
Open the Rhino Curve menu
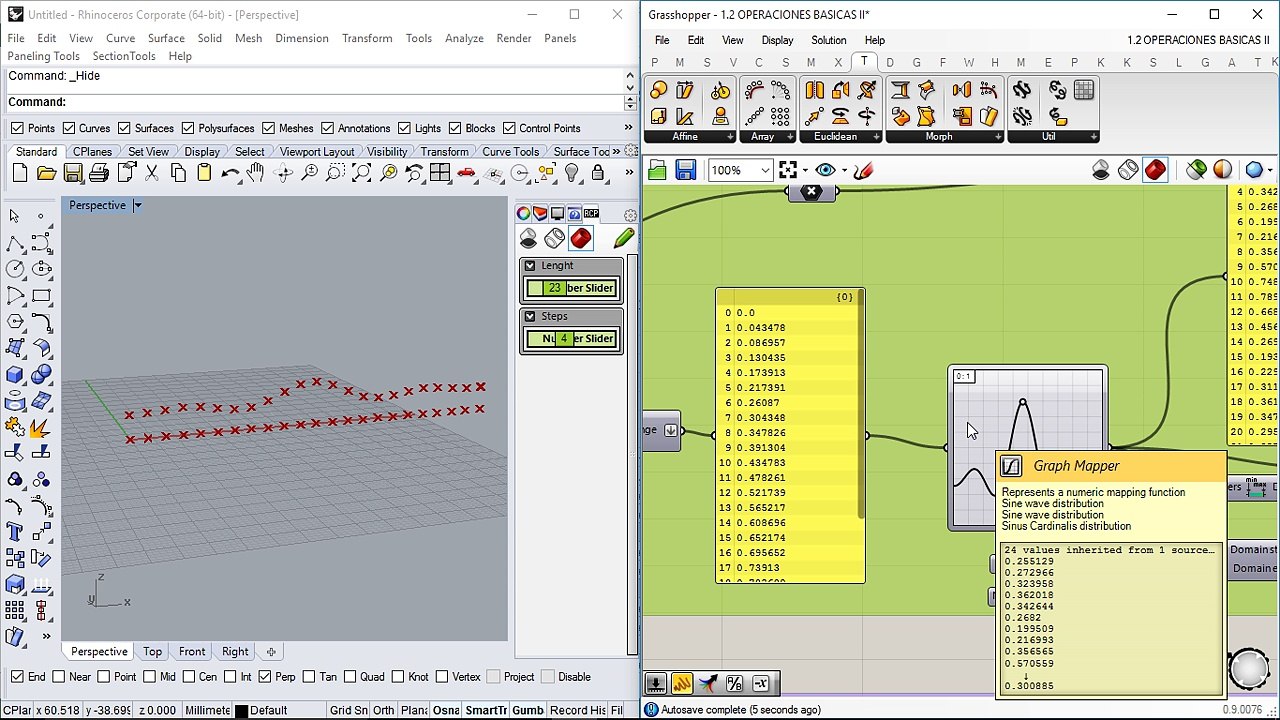pos(120,38)
